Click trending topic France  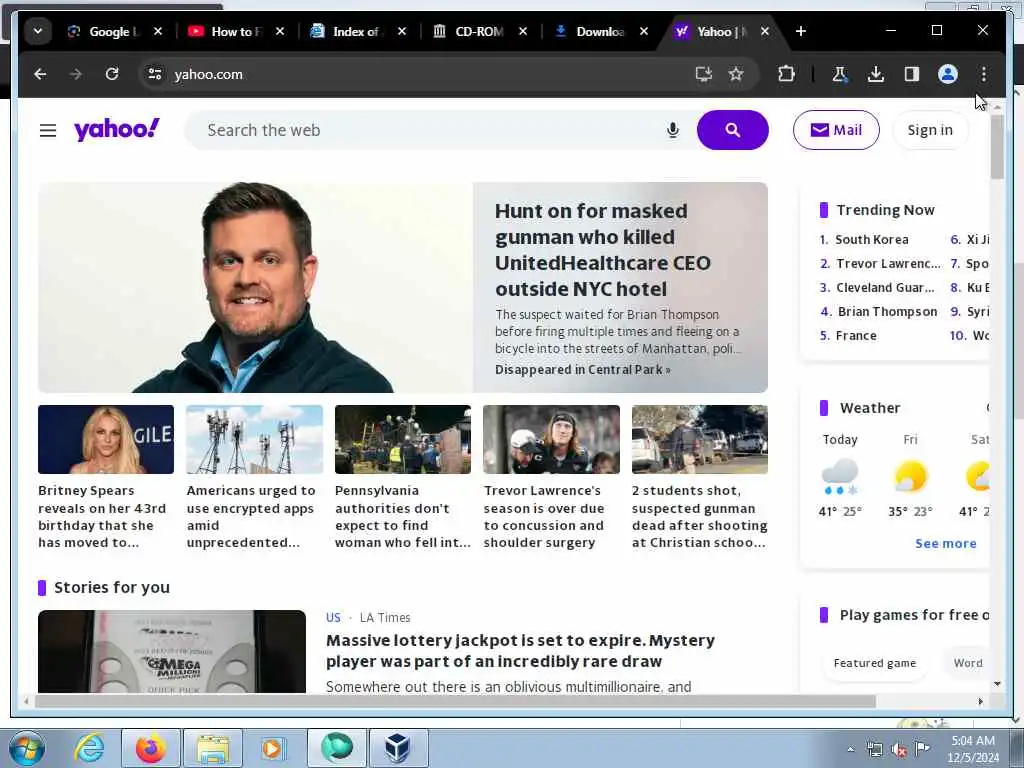click(856, 336)
